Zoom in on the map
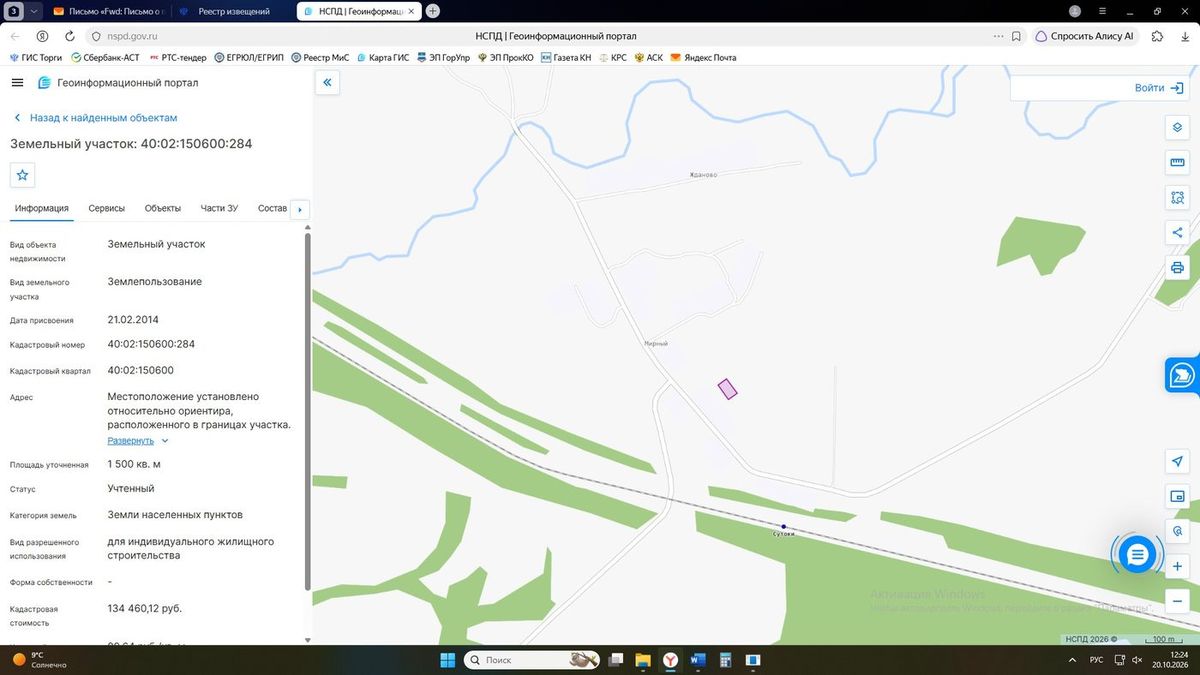The image size is (1200, 675). click(x=1177, y=566)
